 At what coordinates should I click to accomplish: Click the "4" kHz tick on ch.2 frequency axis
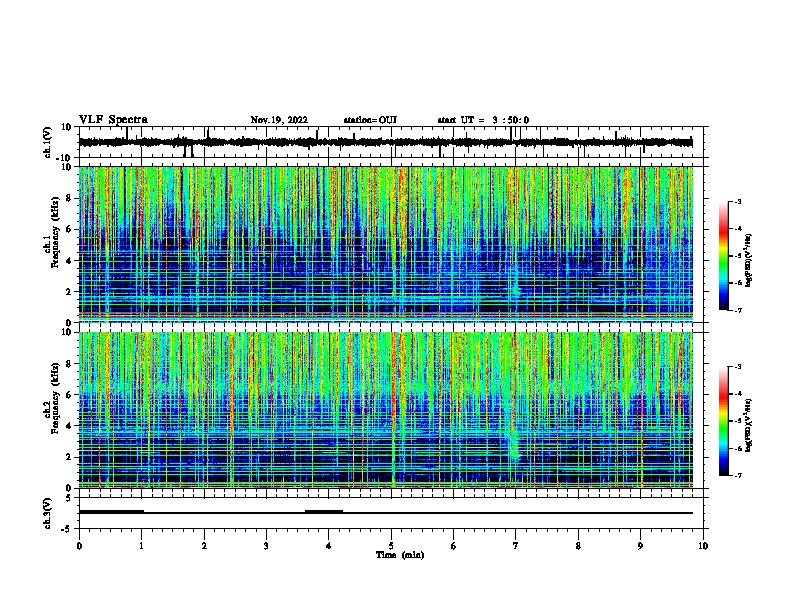click(x=70, y=426)
